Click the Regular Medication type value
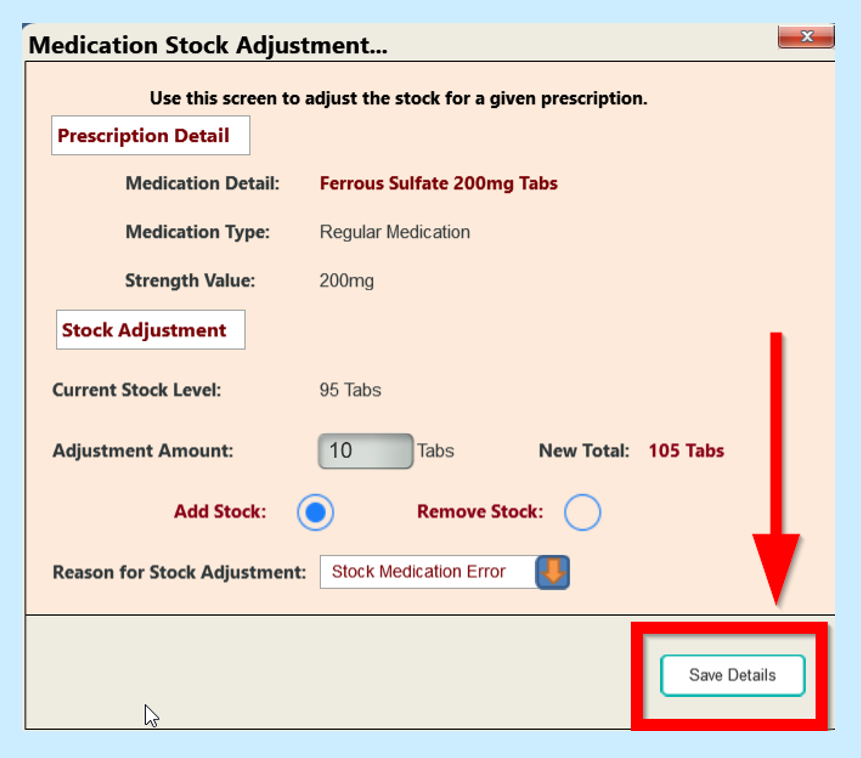The image size is (861, 758). point(394,232)
